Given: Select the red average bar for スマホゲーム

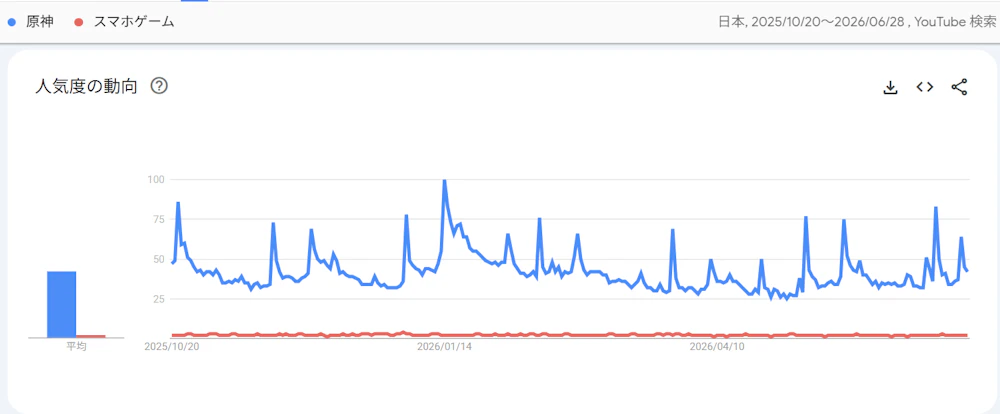Looking at the screenshot, I should 91,336.
